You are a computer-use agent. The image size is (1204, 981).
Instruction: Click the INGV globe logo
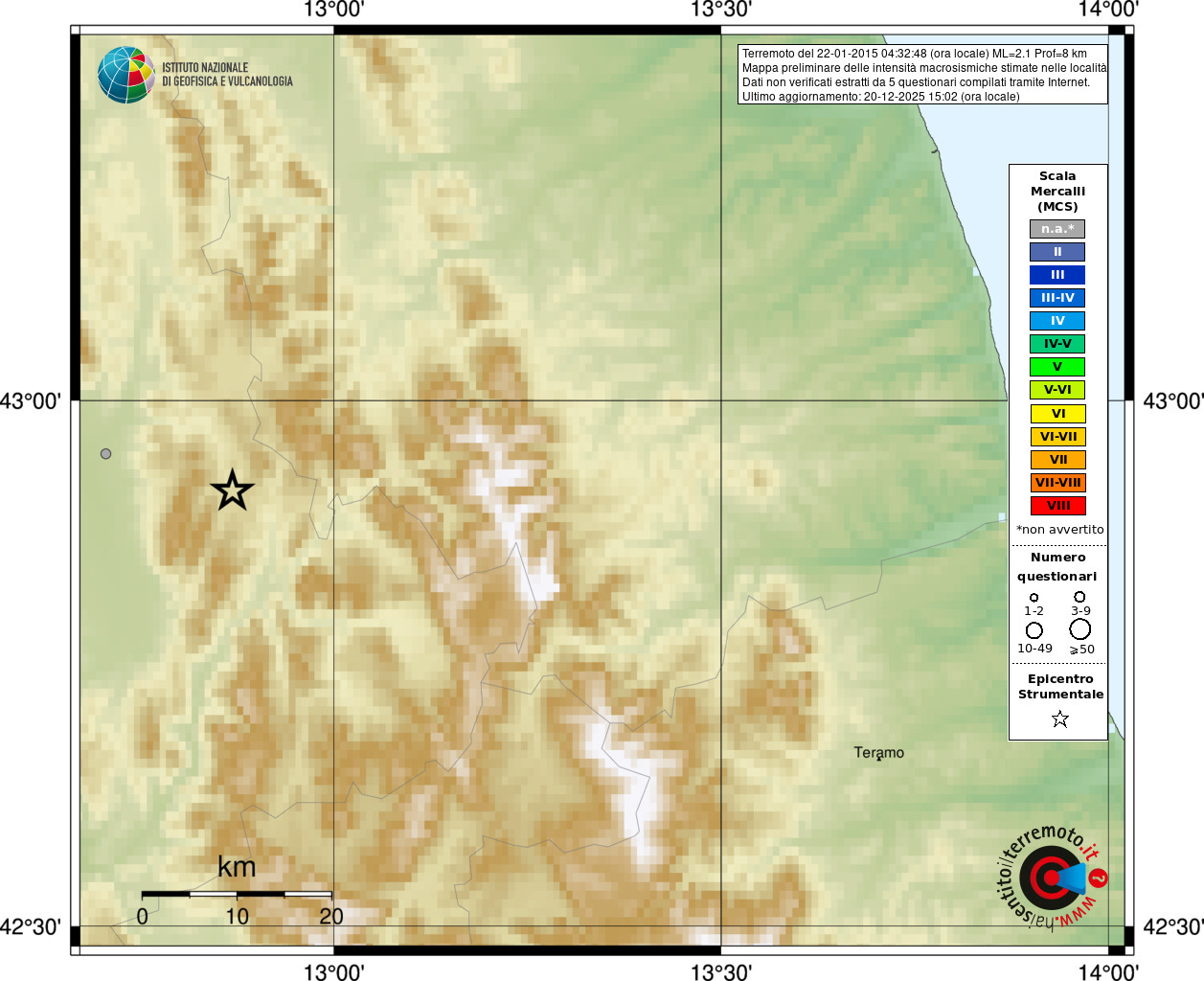click(125, 75)
